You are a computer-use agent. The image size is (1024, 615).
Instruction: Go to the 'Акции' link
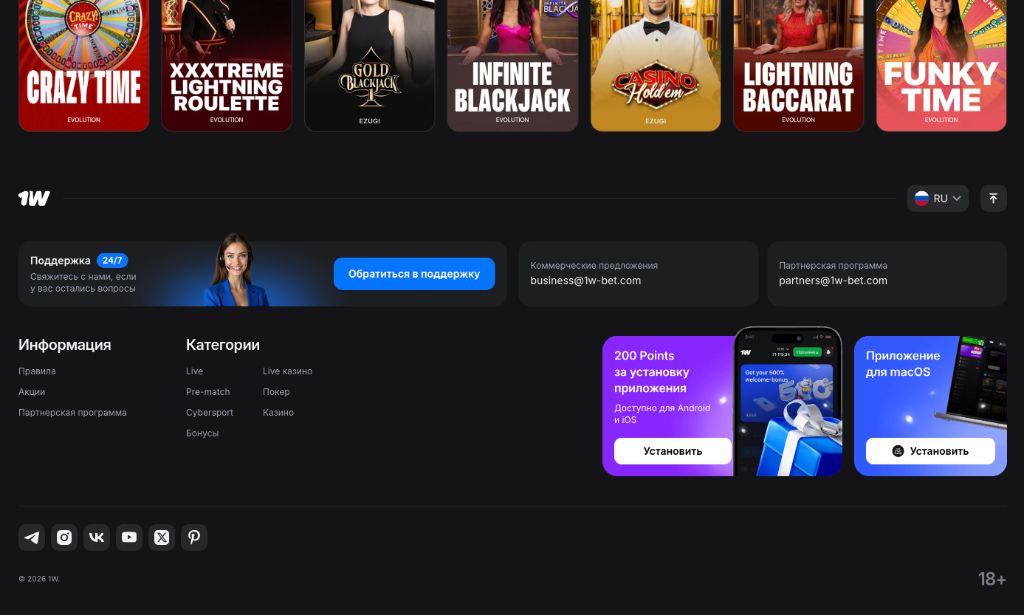click(32, 392)
